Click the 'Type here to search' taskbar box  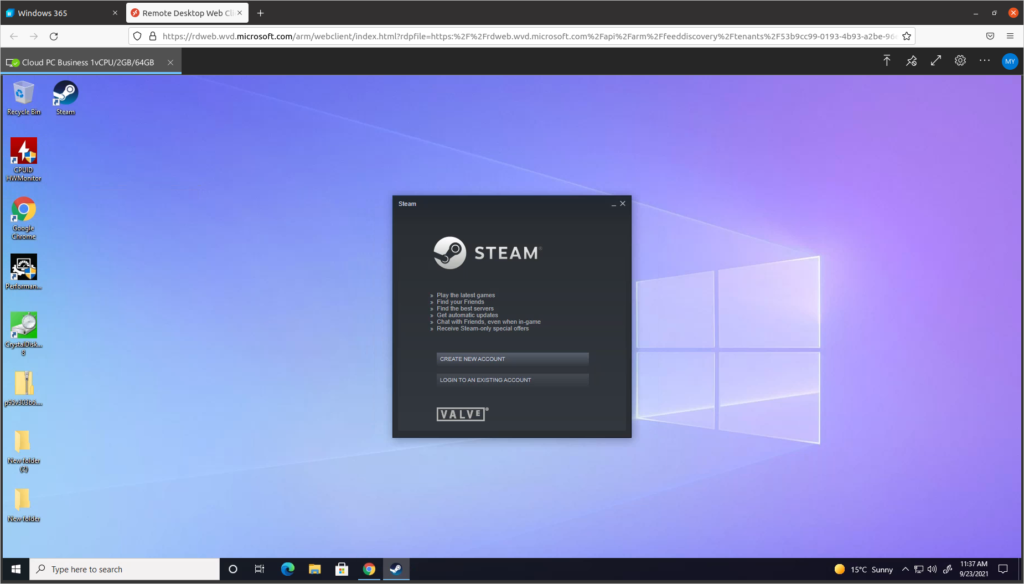125,569
